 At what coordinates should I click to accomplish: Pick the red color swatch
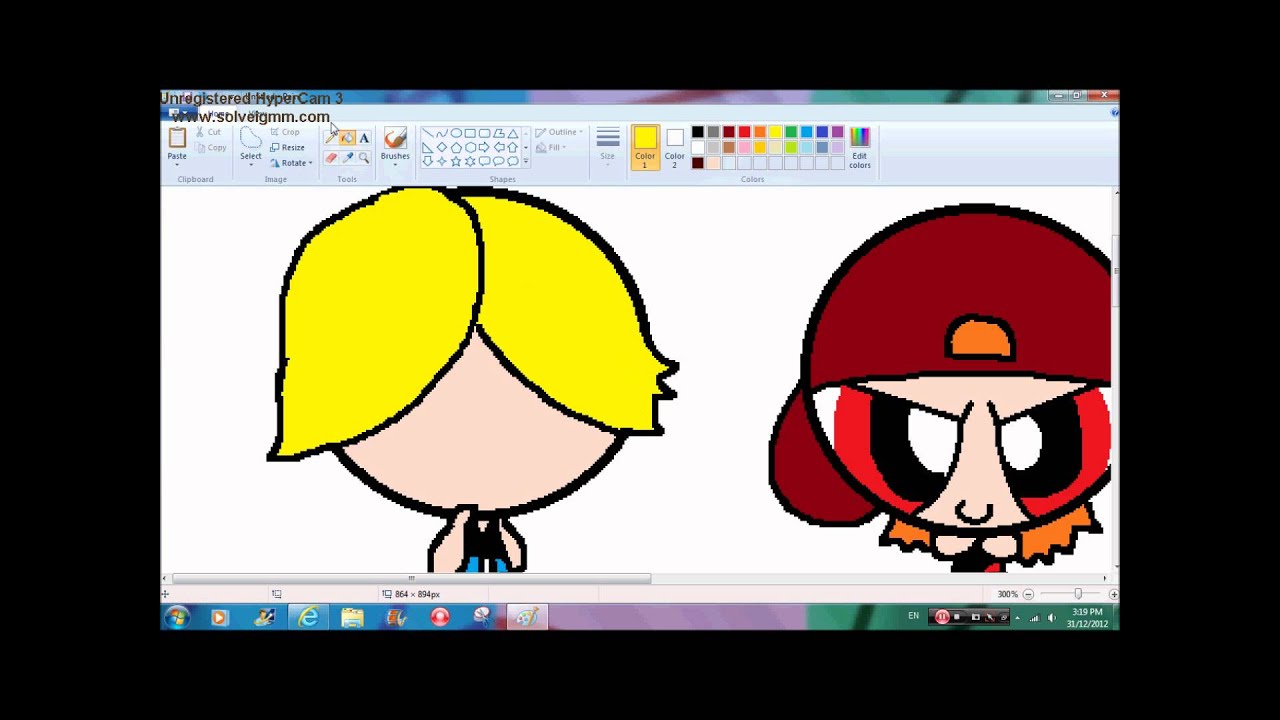744,132
